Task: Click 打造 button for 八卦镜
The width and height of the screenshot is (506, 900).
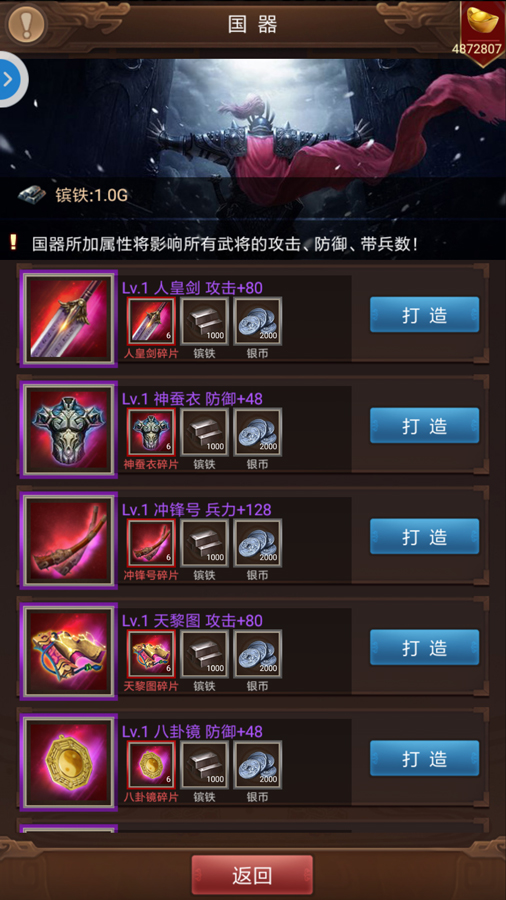Action: (424, 758)
